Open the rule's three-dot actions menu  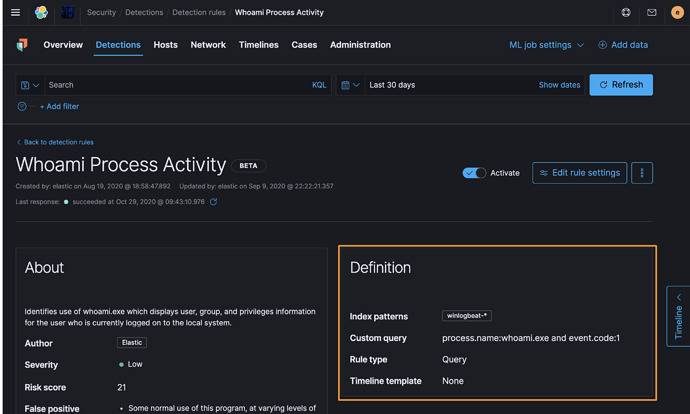[x=642, y=173]
